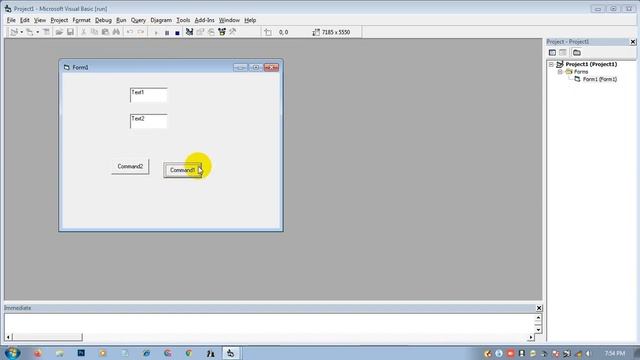This screenshot has height=360, width=640.
Task: Open the Window menu
Action: [229, 20]
